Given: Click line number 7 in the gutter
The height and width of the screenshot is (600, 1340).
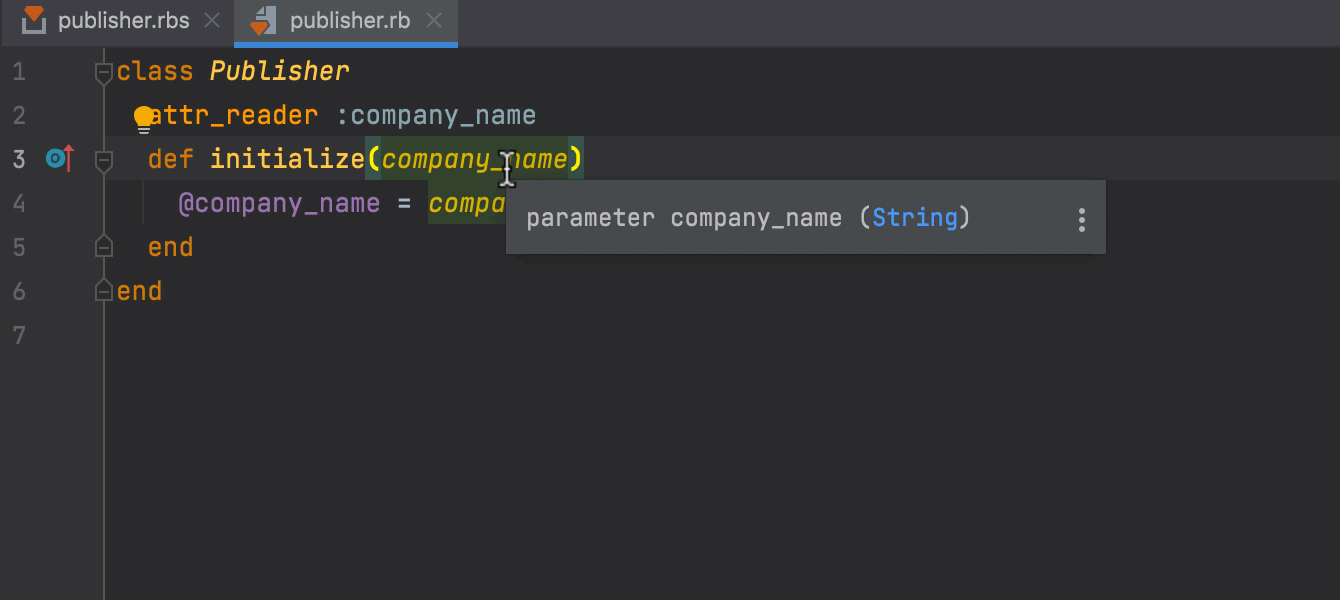Looking at the screenshot, I should pyautogui.click(x=19, y=335).
